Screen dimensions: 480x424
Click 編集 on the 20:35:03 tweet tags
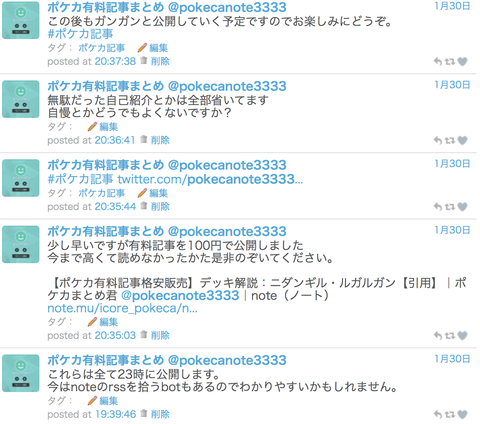(108, 322)
